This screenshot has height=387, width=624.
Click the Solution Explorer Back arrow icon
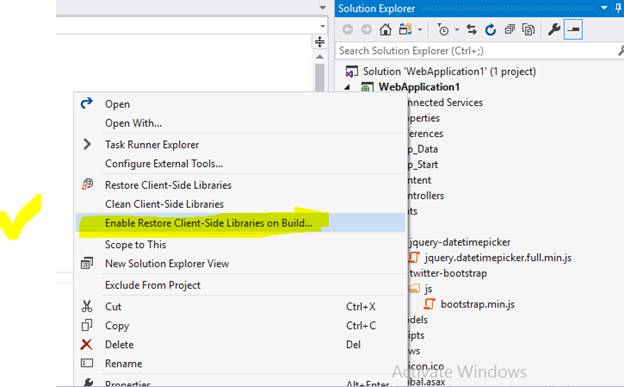click(x=348, y=29)
